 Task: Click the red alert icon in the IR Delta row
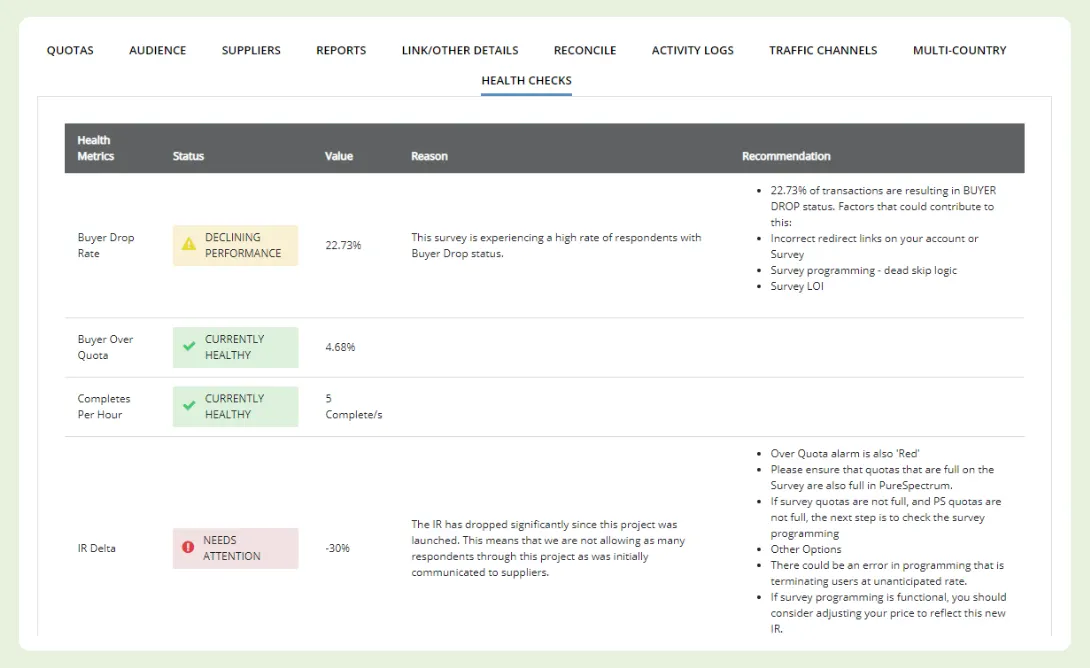coord(188,548)
